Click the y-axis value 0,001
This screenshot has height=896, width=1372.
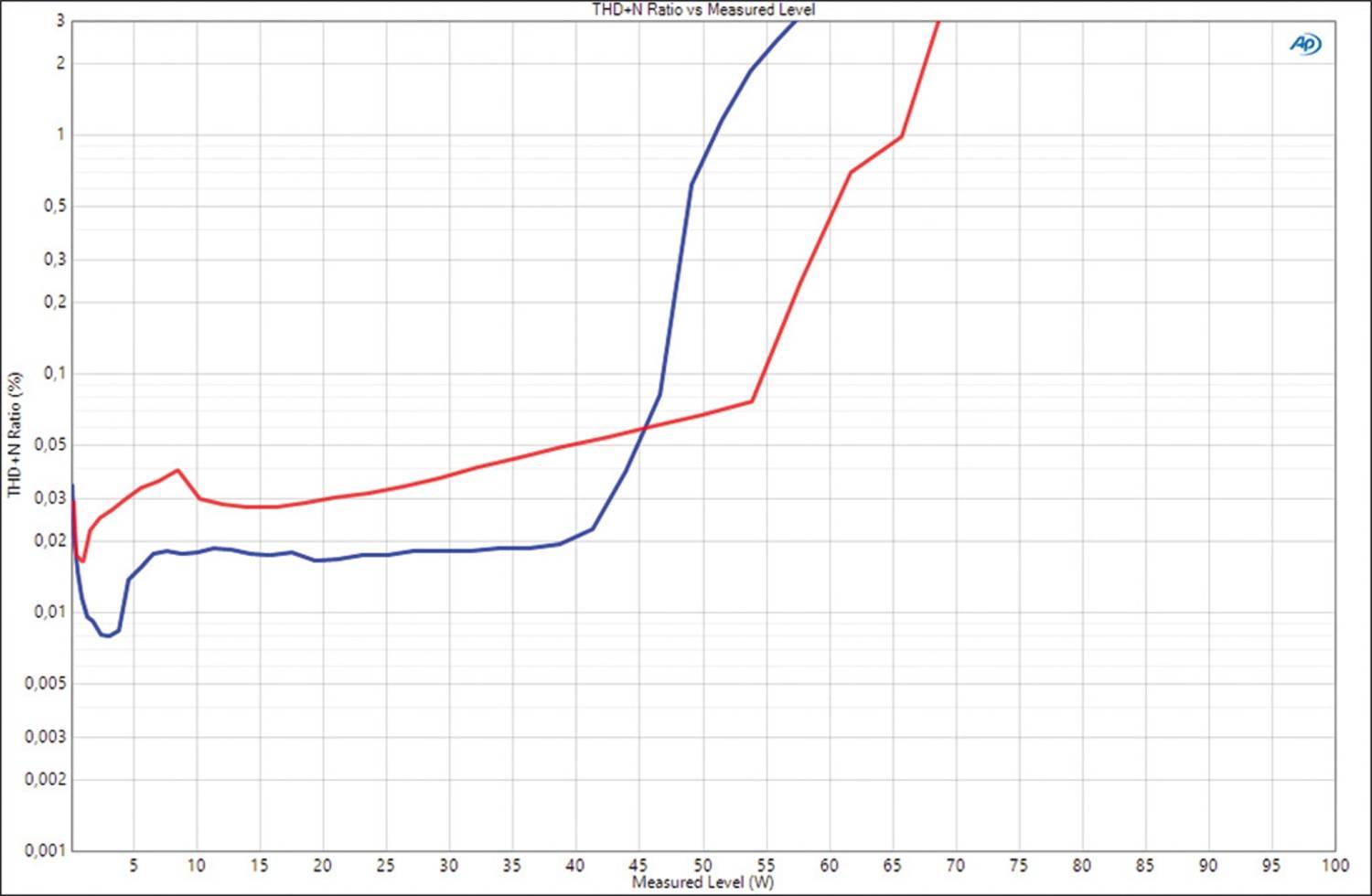pyautogui.click(x=46, y=850)
